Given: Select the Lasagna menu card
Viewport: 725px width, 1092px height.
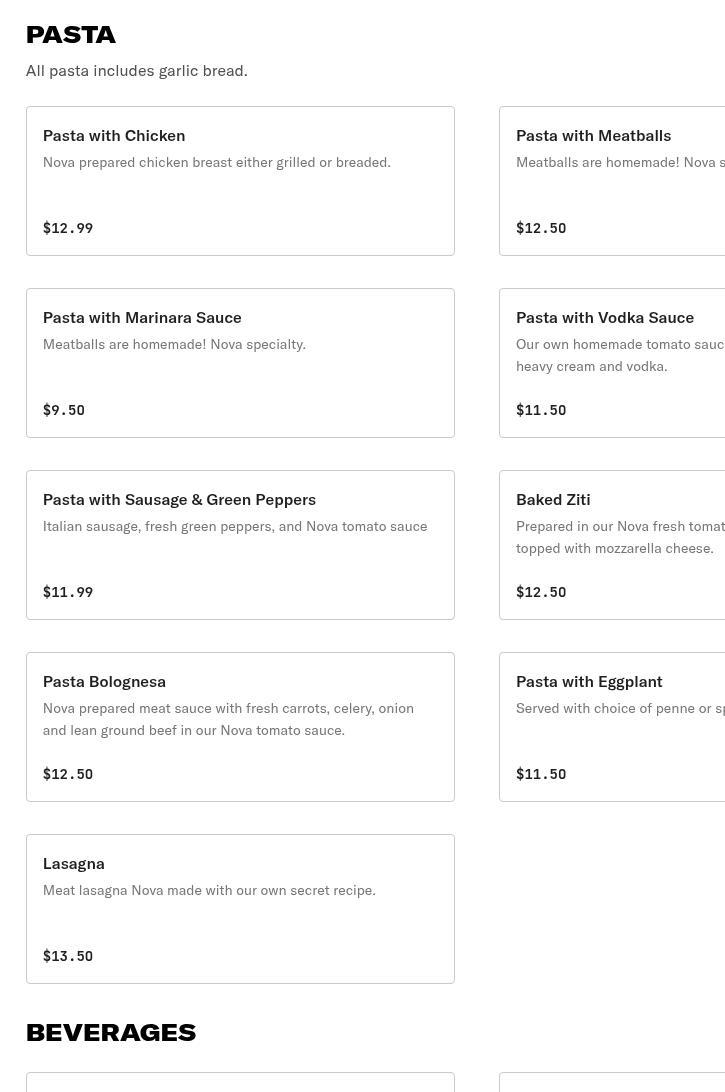Looking at the screenshot, I should 240,909.
